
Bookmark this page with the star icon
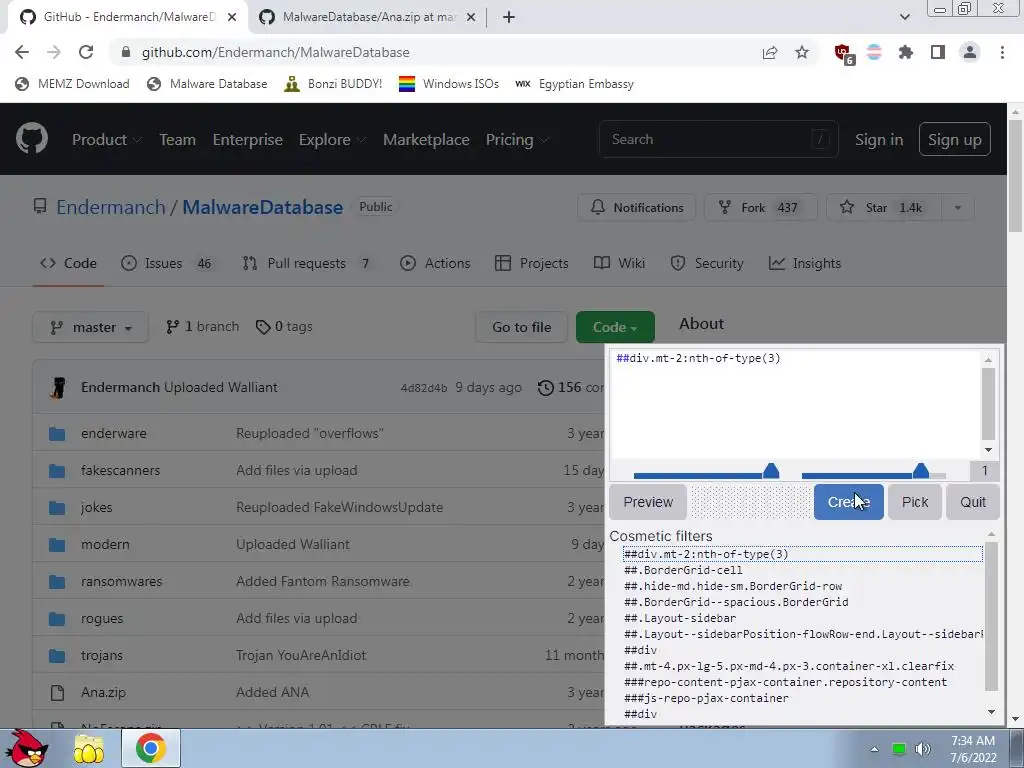point(802,52)
